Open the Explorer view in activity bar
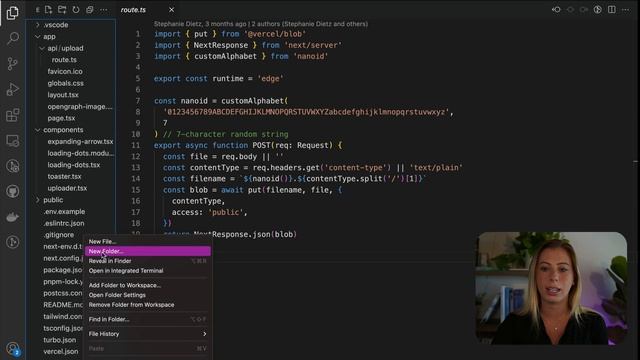 click(x=13, y=13)
